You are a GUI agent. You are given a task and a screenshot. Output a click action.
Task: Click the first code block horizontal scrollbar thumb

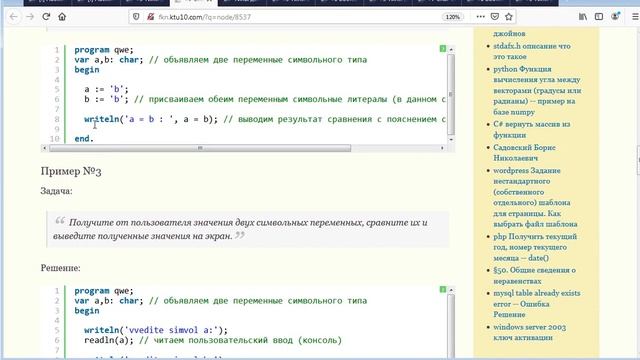point(200,148)
